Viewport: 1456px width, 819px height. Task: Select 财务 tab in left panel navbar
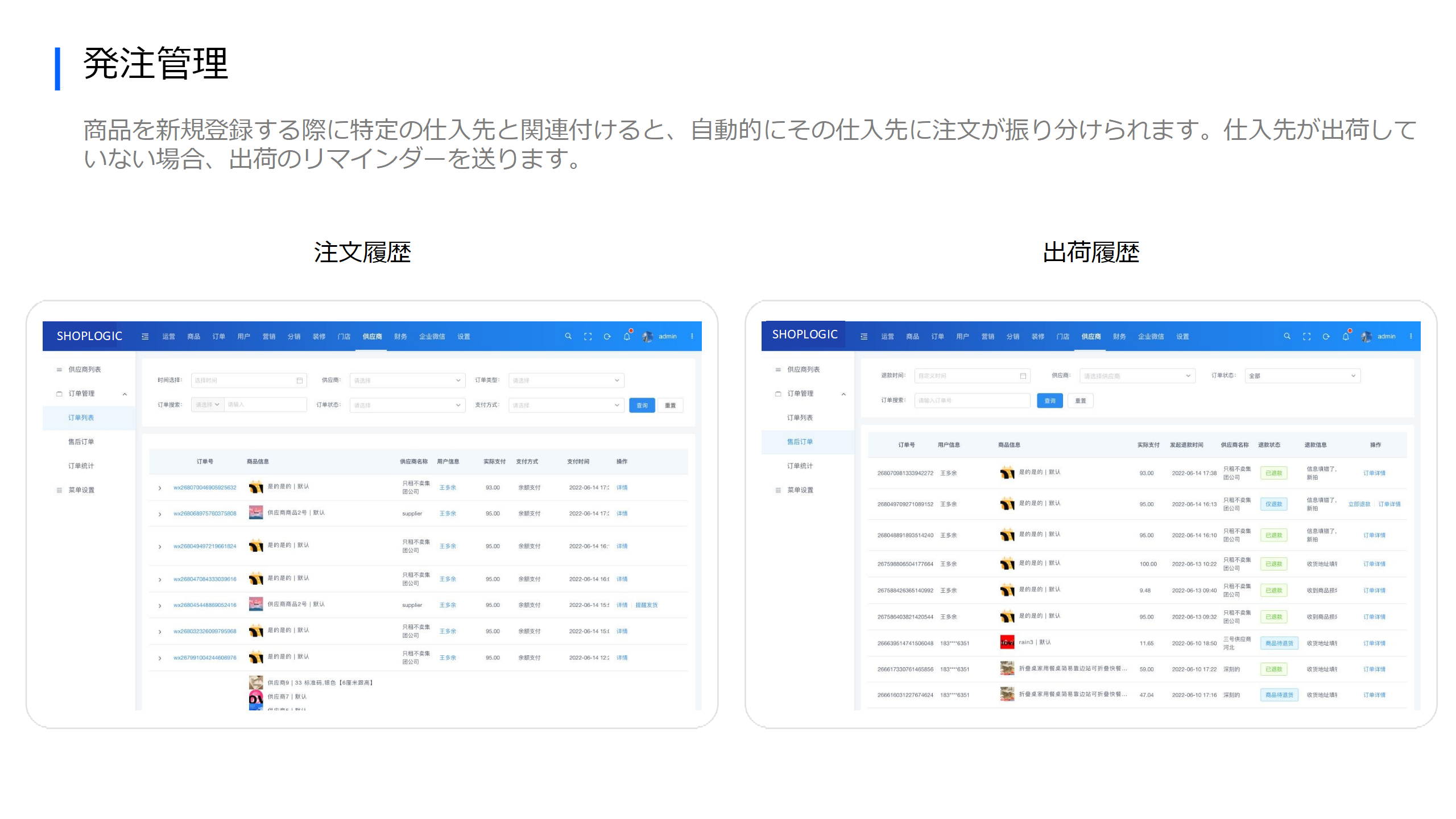pos(400,336)
